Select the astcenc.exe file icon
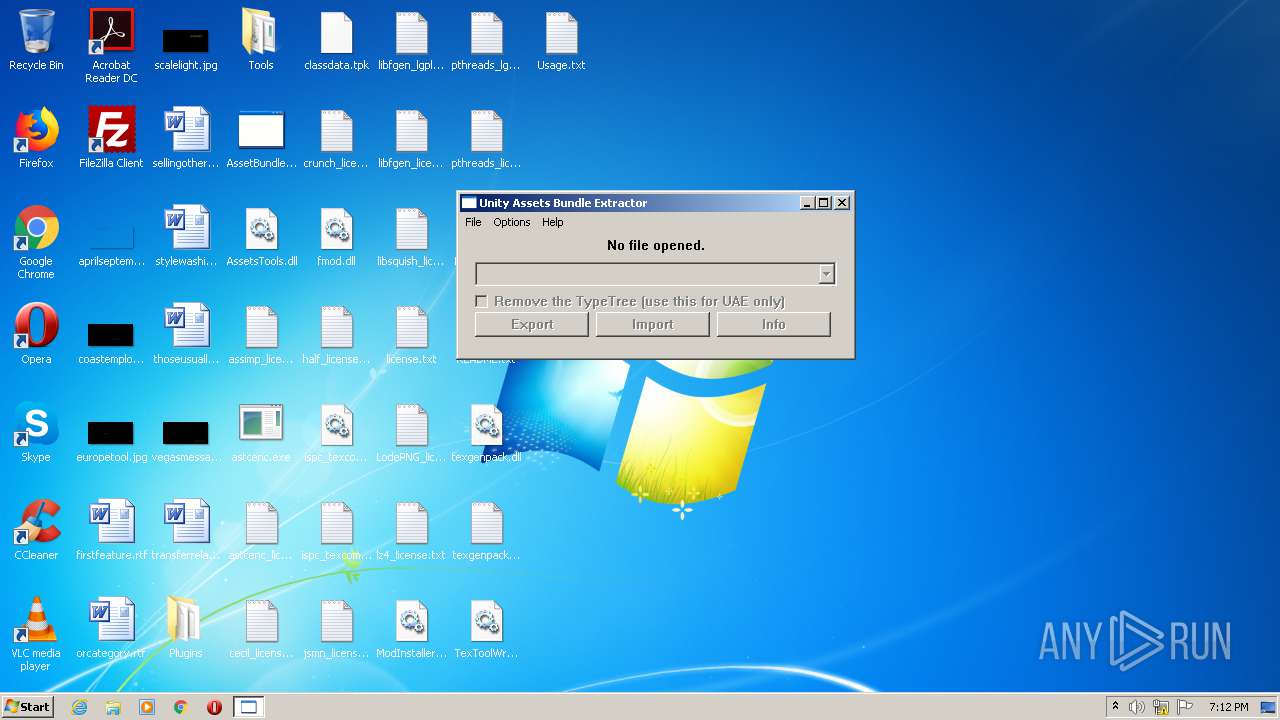Image resolution: width=1280 pixels, height=720 pixels. [261, 432]
